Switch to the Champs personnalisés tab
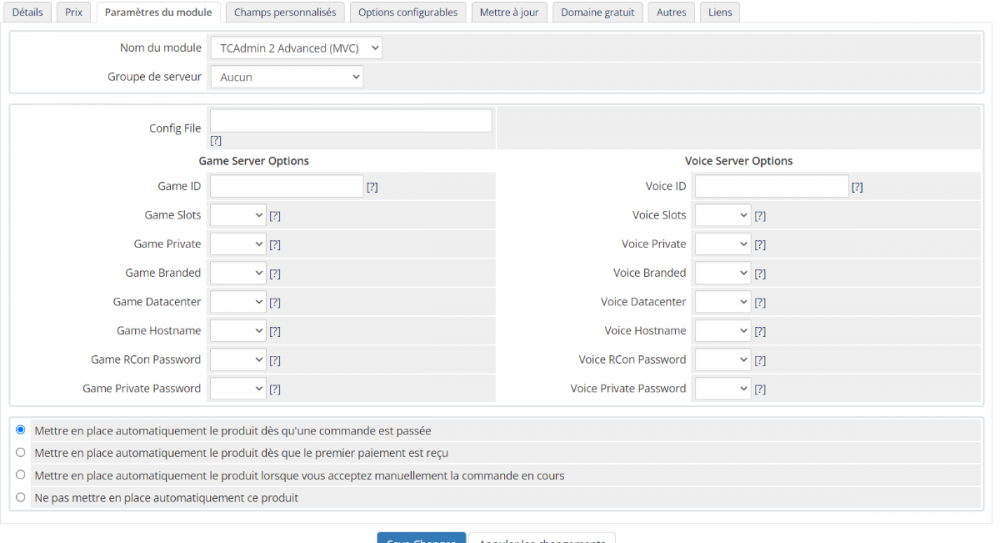Screen dimensions: 1000x543 tap(286, 12)
